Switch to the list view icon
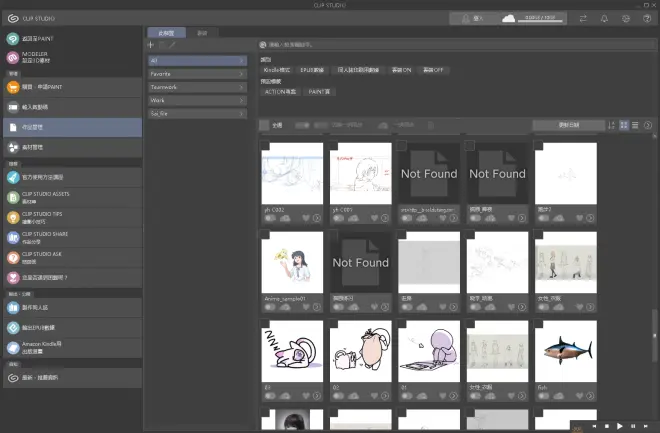660x433 pixels. [x=635, y=125]
